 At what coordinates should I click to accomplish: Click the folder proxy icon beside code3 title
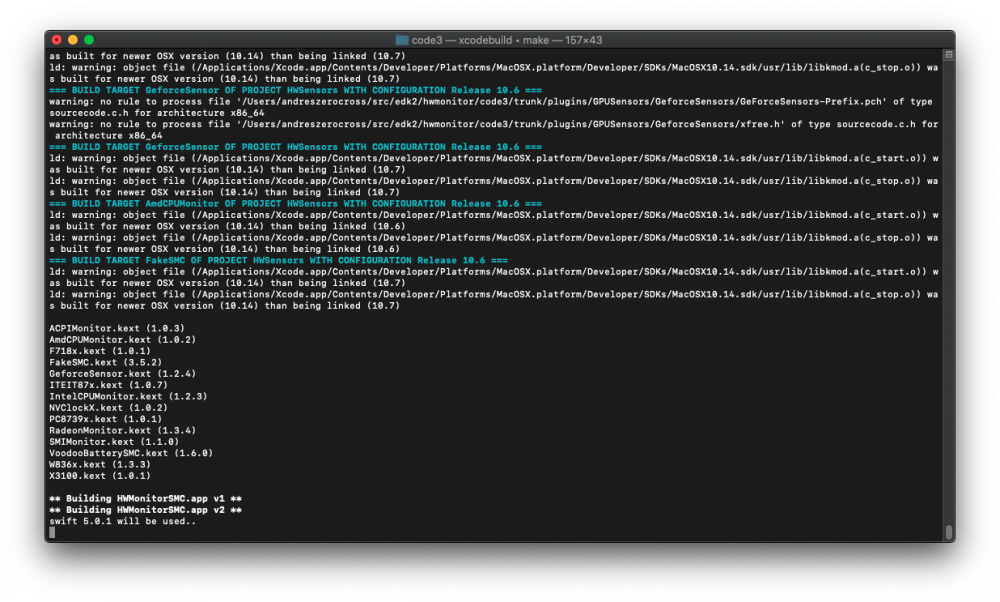[402, 40]
